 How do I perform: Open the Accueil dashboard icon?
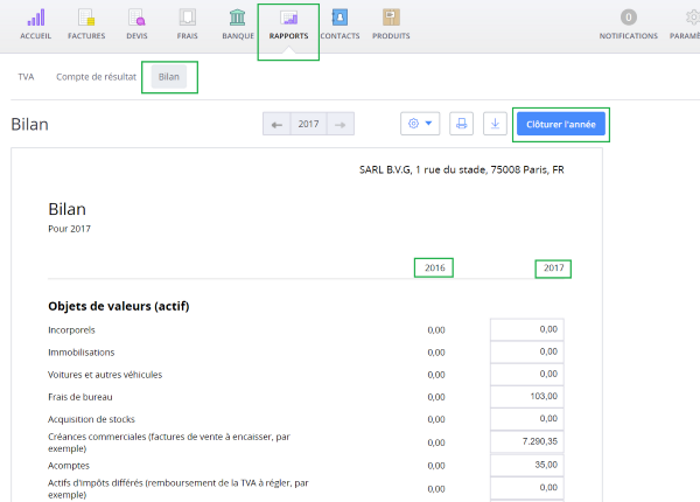36,19
